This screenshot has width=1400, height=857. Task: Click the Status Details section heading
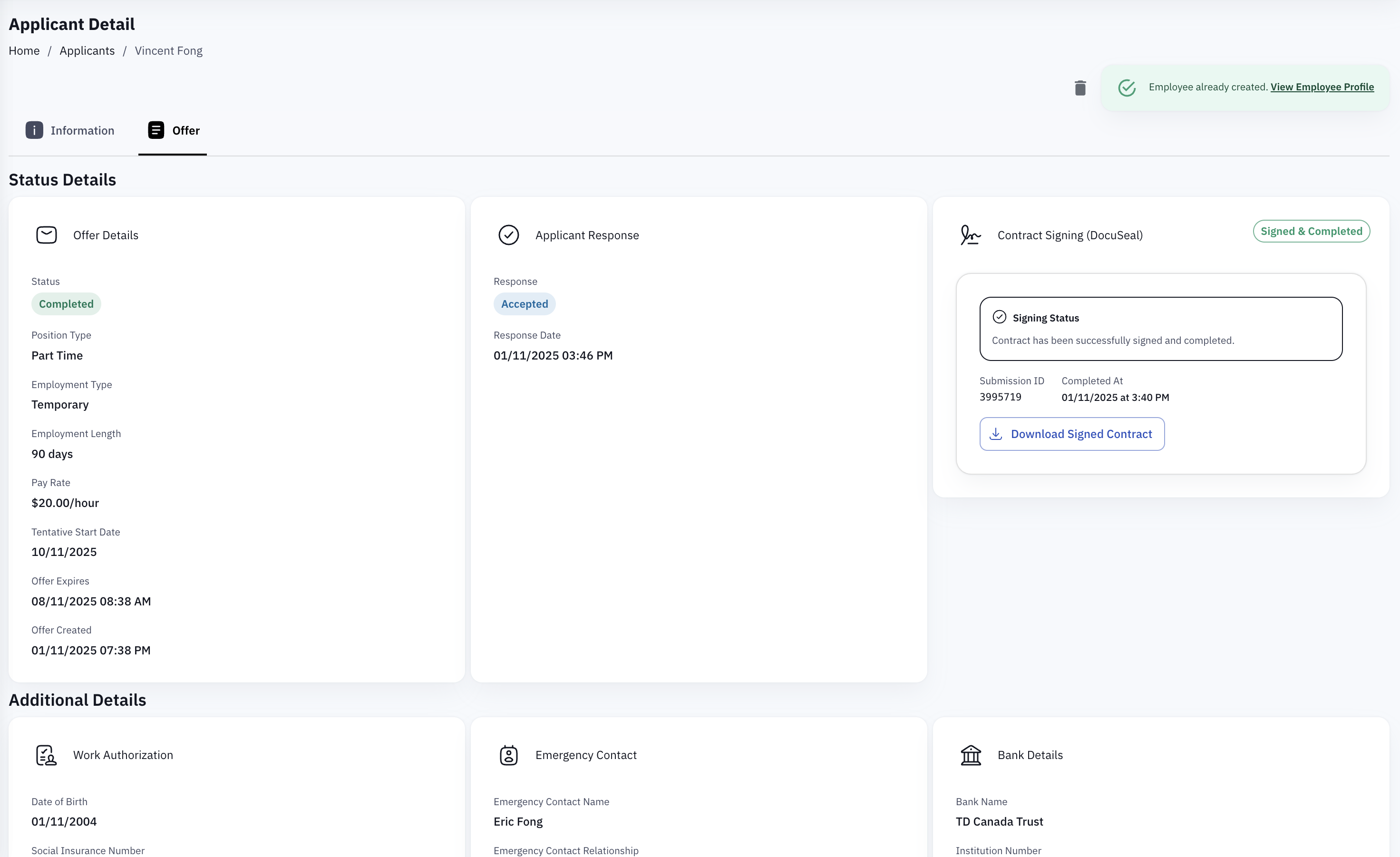[x=62, y=180]
